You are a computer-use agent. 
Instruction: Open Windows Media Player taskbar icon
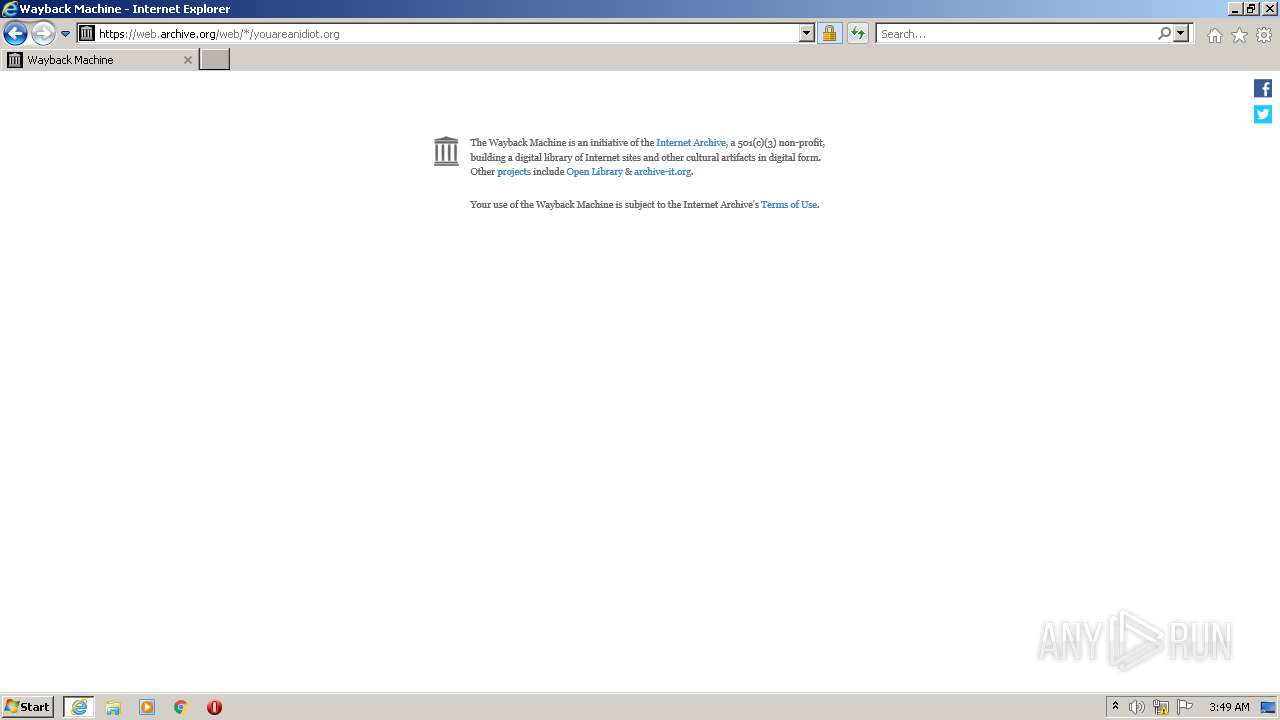pos(147,707)
